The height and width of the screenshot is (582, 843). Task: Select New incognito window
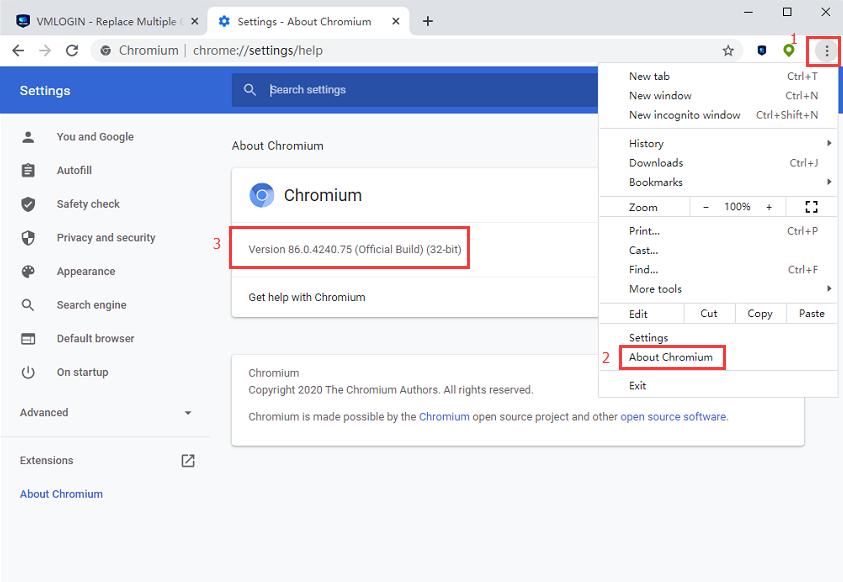718,115
